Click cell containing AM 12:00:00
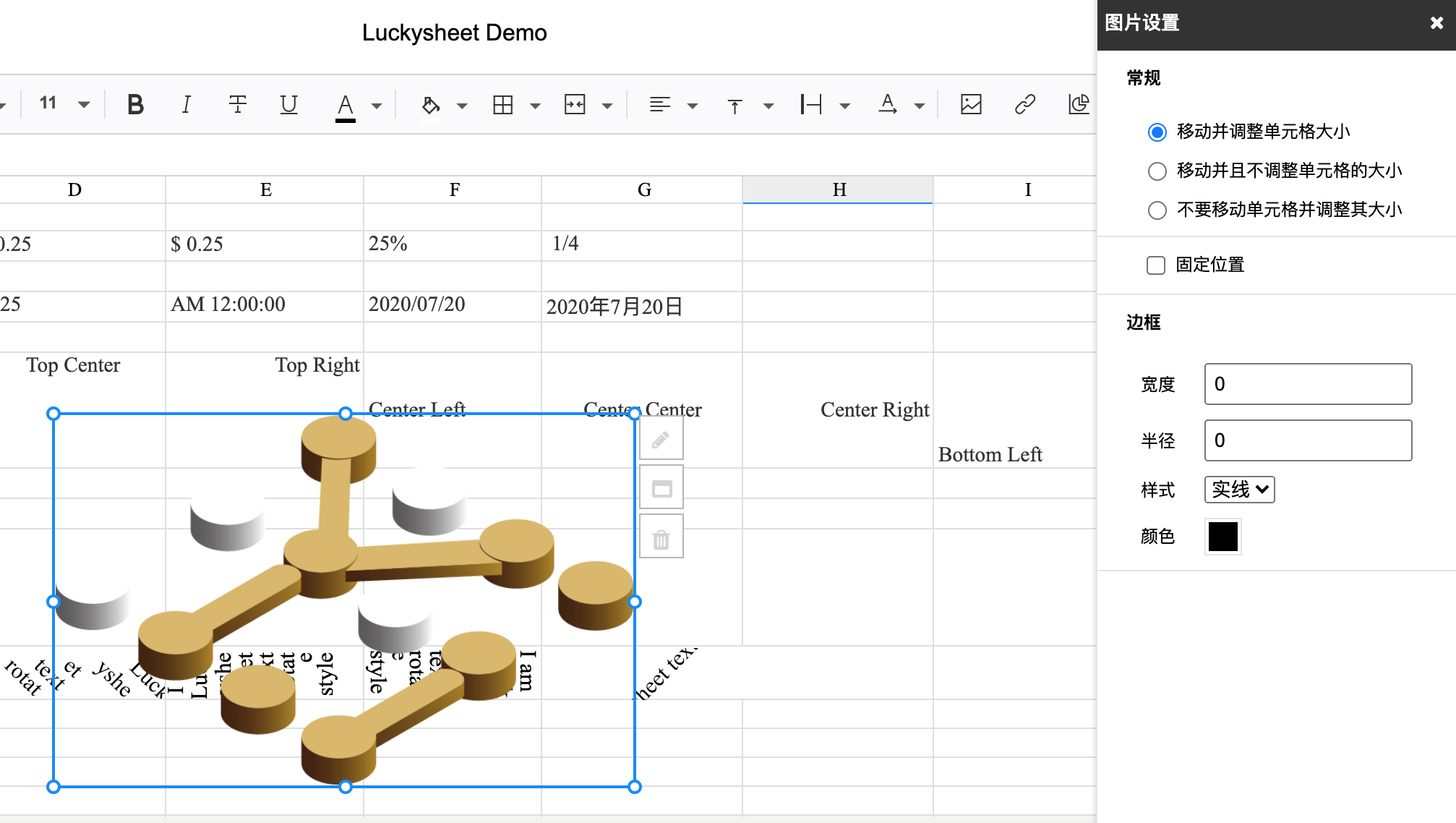 265,307
